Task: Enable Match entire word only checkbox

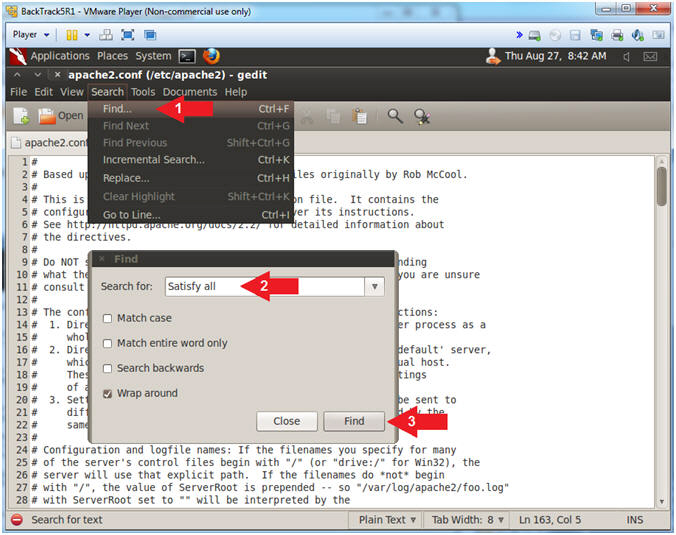Action: (107, 344)
